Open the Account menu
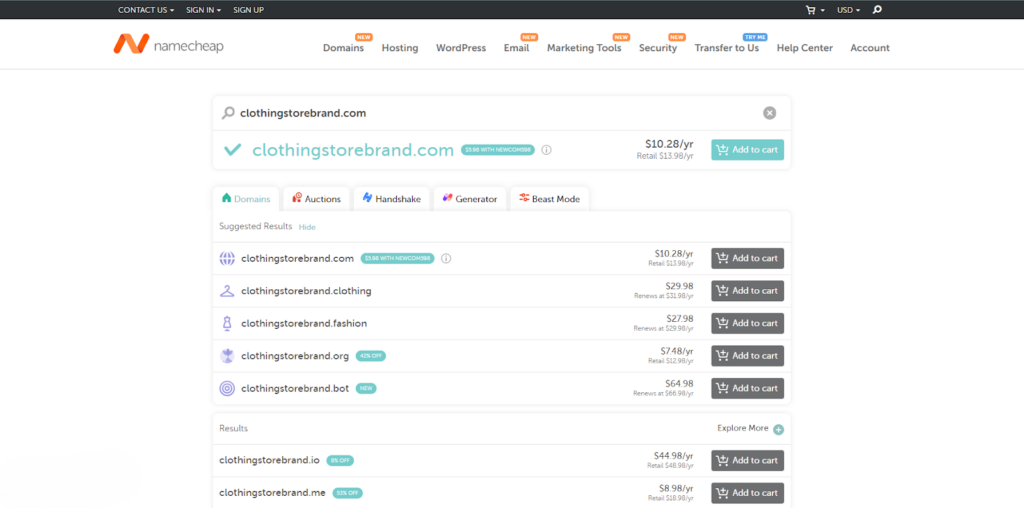Image resolution: width=1024 pixels, height=508 pixels. pyautogui.click(x=870, y=48)
